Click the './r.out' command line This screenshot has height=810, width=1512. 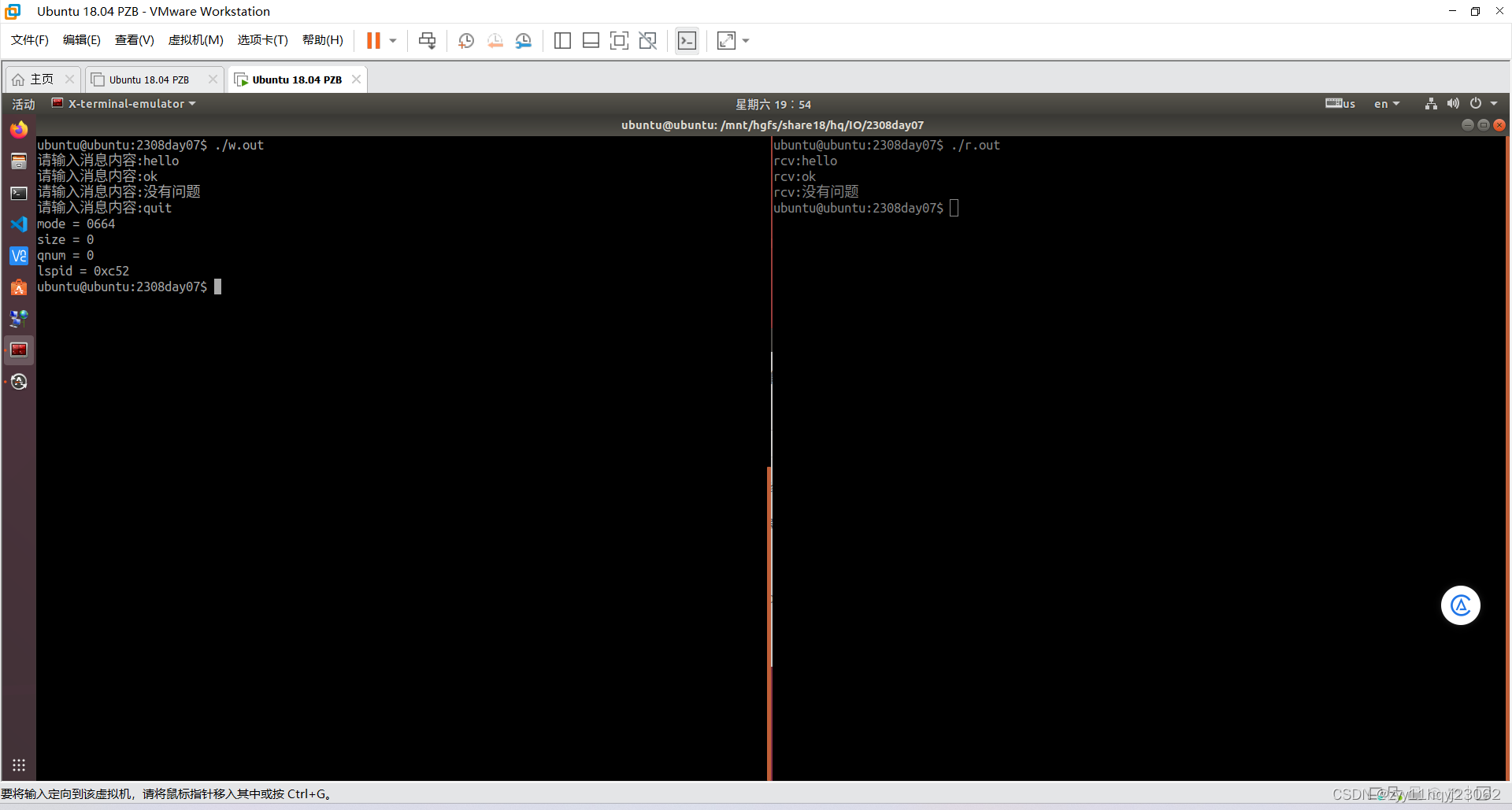(x=887, y=145)
